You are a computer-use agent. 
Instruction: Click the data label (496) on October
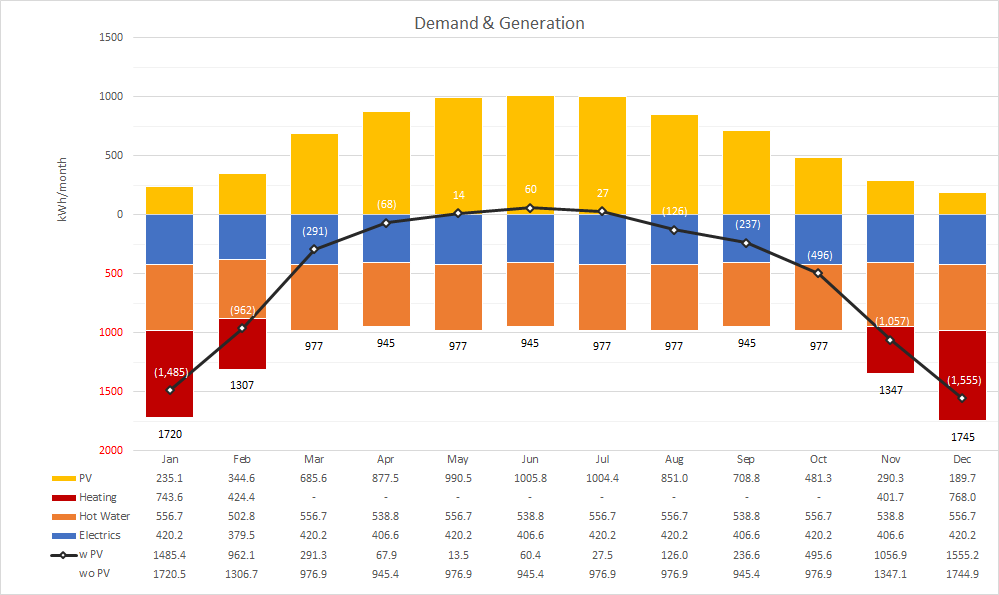coord(819,255)
